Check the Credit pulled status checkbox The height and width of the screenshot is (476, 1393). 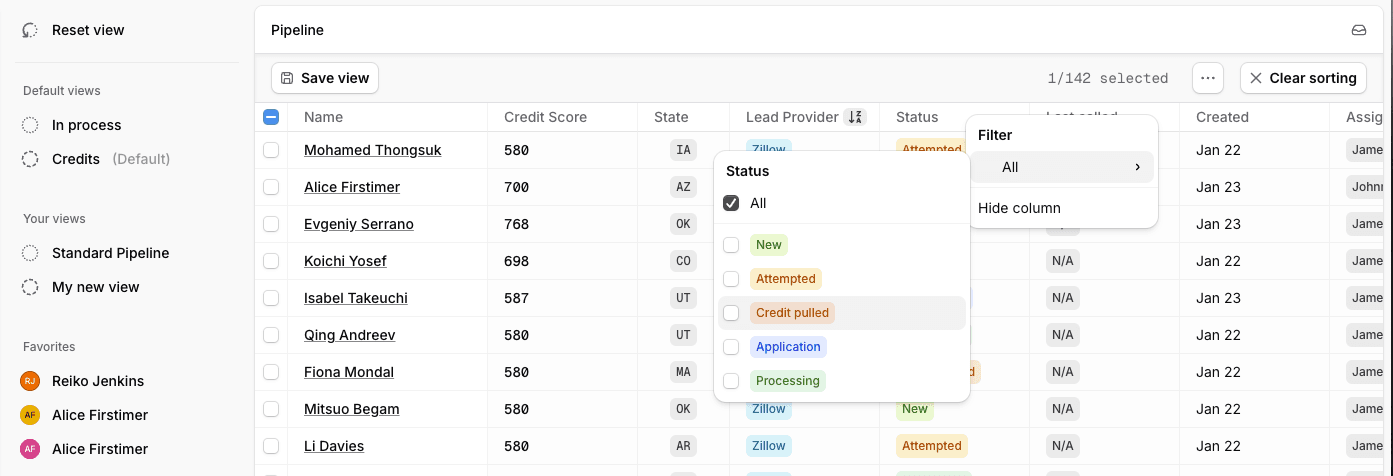(731, 313)
